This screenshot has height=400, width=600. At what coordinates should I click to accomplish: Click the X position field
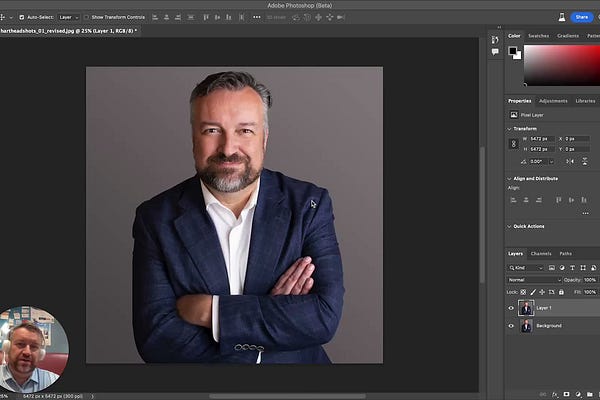pos(577,139)
